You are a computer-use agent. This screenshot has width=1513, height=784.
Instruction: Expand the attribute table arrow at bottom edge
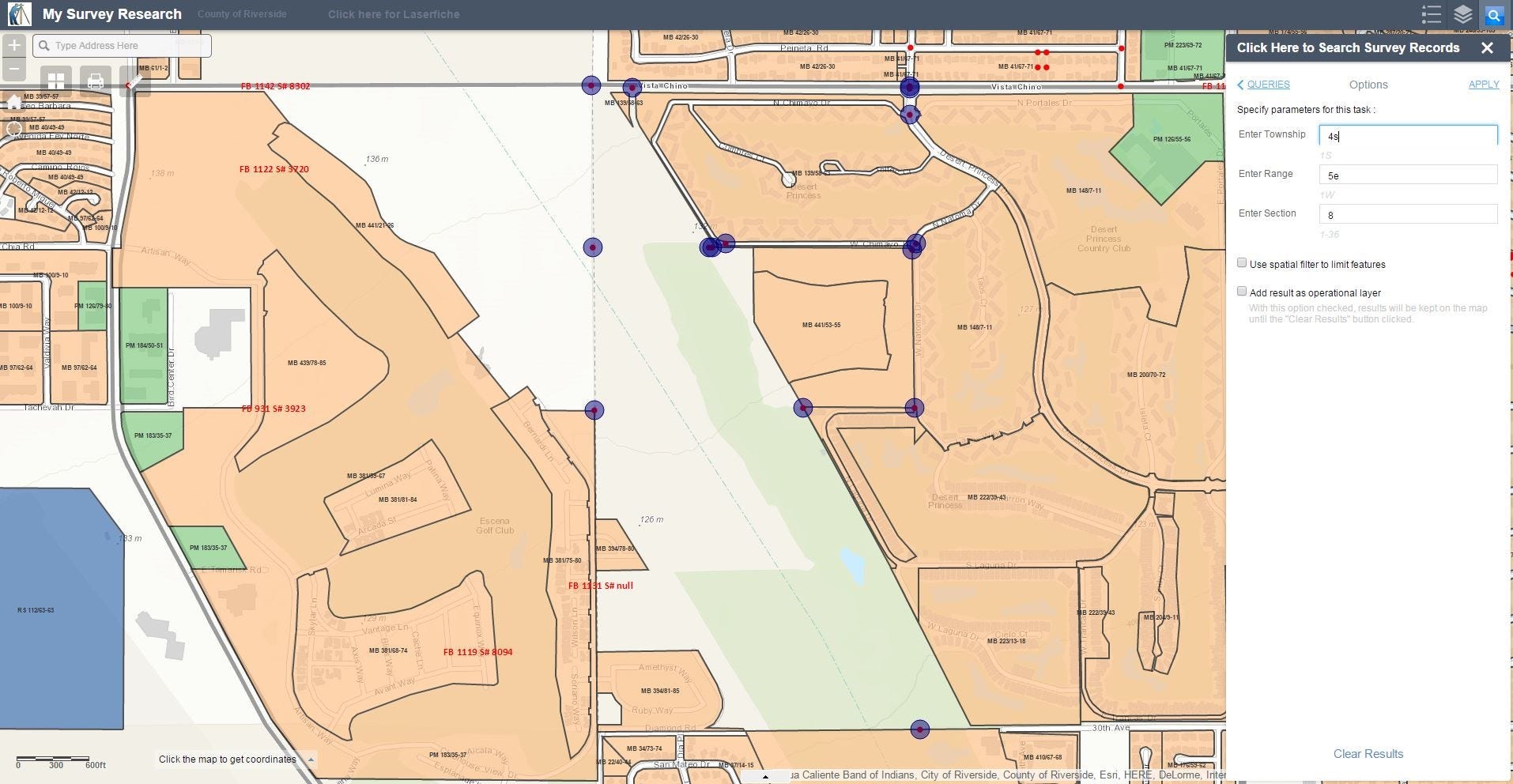(765, 778)
